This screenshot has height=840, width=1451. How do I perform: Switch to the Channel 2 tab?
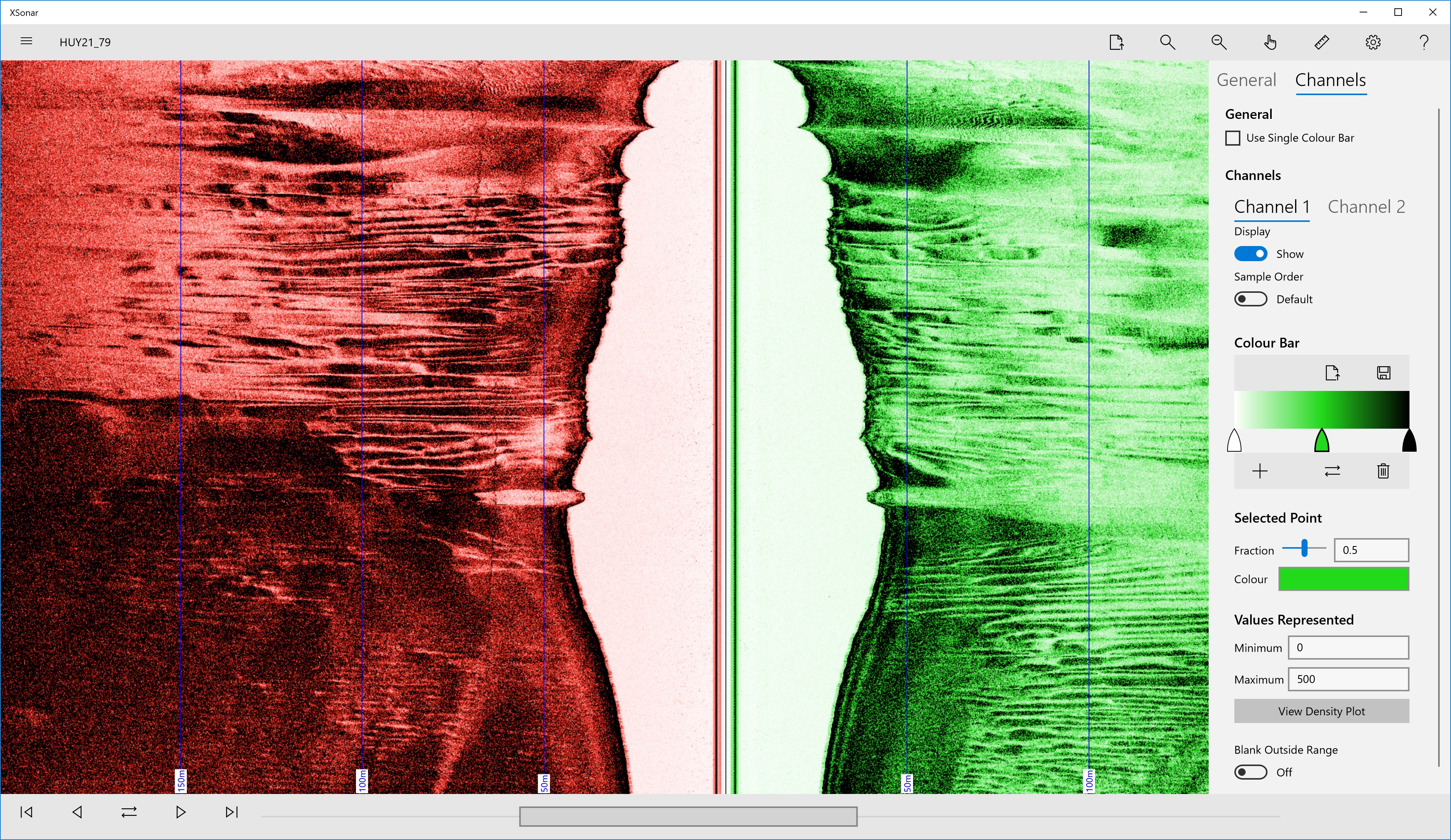point(1366,207)
